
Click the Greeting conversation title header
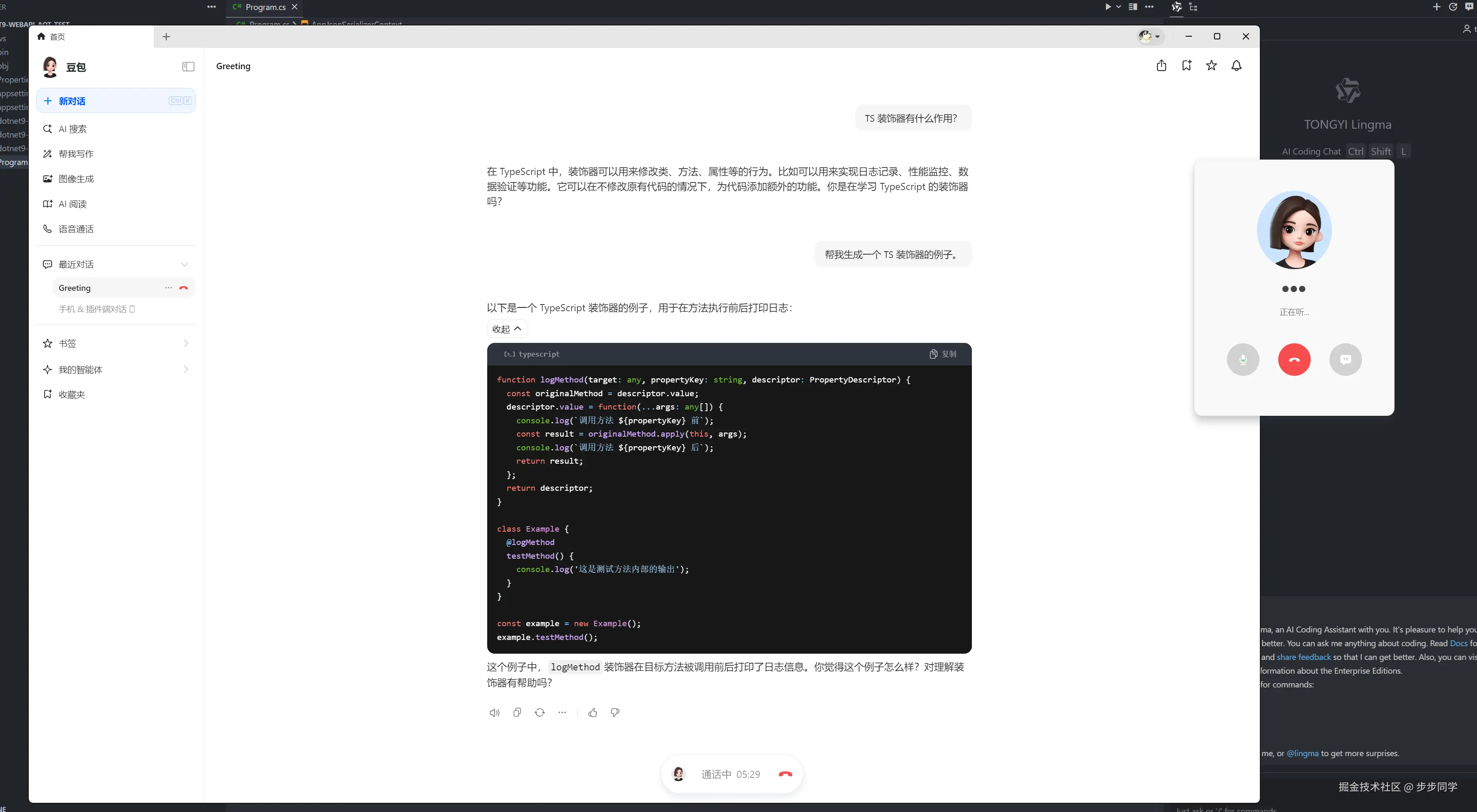233,67
